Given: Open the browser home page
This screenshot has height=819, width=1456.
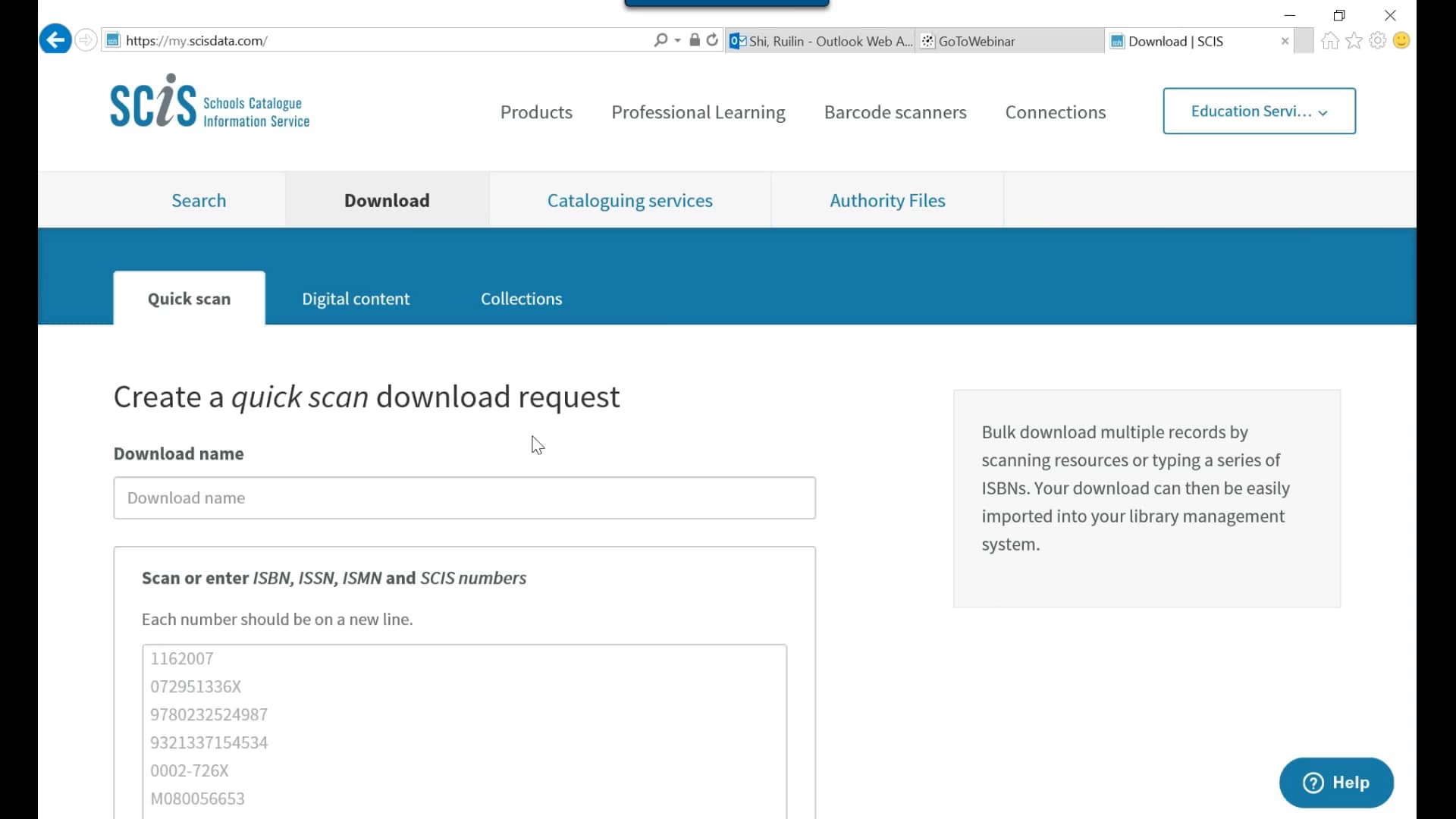Looking at the screenshot, I should [x=1329, y=41].
